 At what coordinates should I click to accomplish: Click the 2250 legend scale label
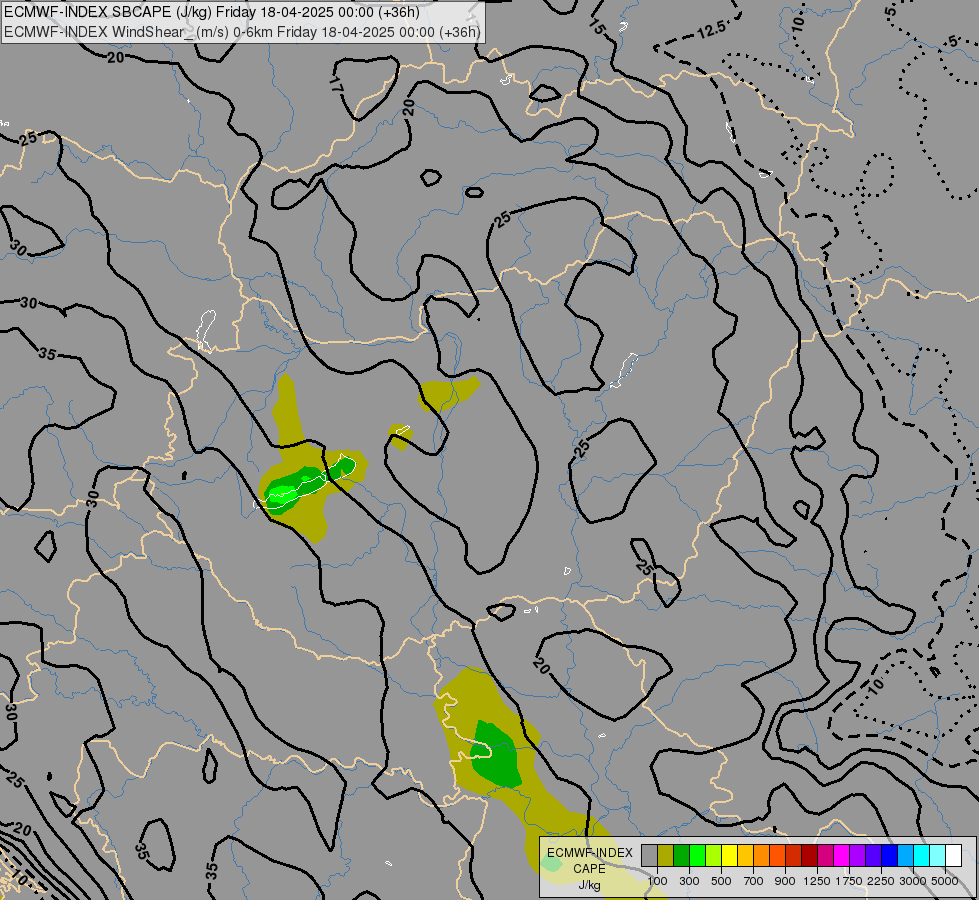click(881, 881)
